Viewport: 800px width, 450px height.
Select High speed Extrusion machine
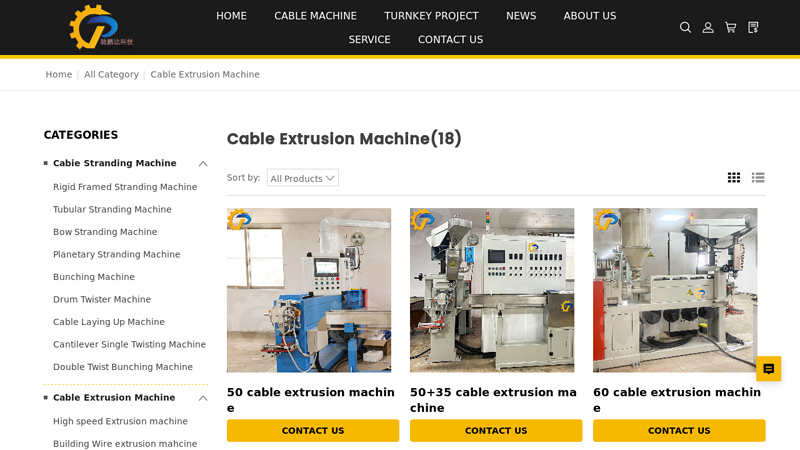point(120,421)
